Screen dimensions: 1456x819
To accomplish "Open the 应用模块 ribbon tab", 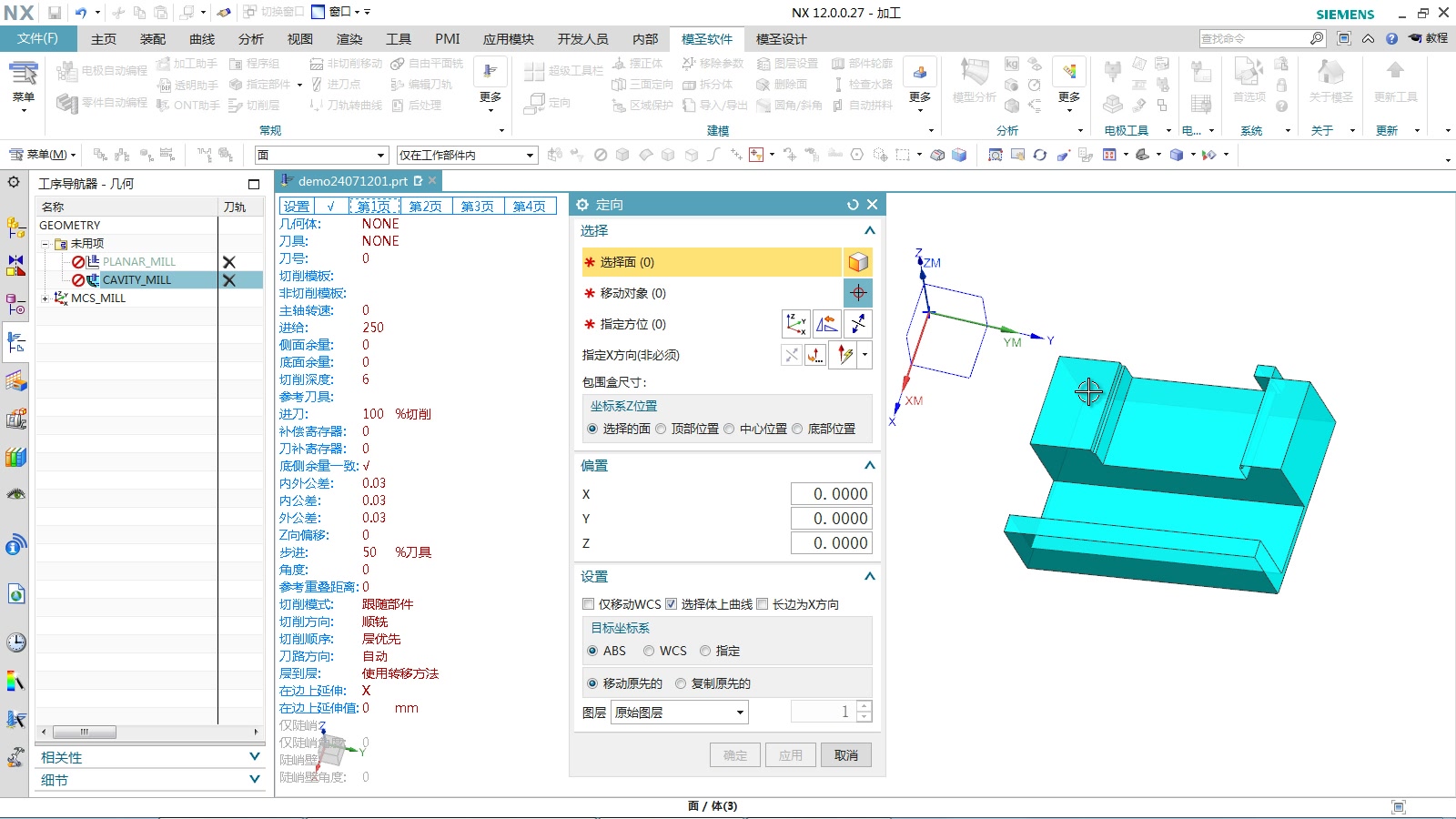I will click(509, 38).
